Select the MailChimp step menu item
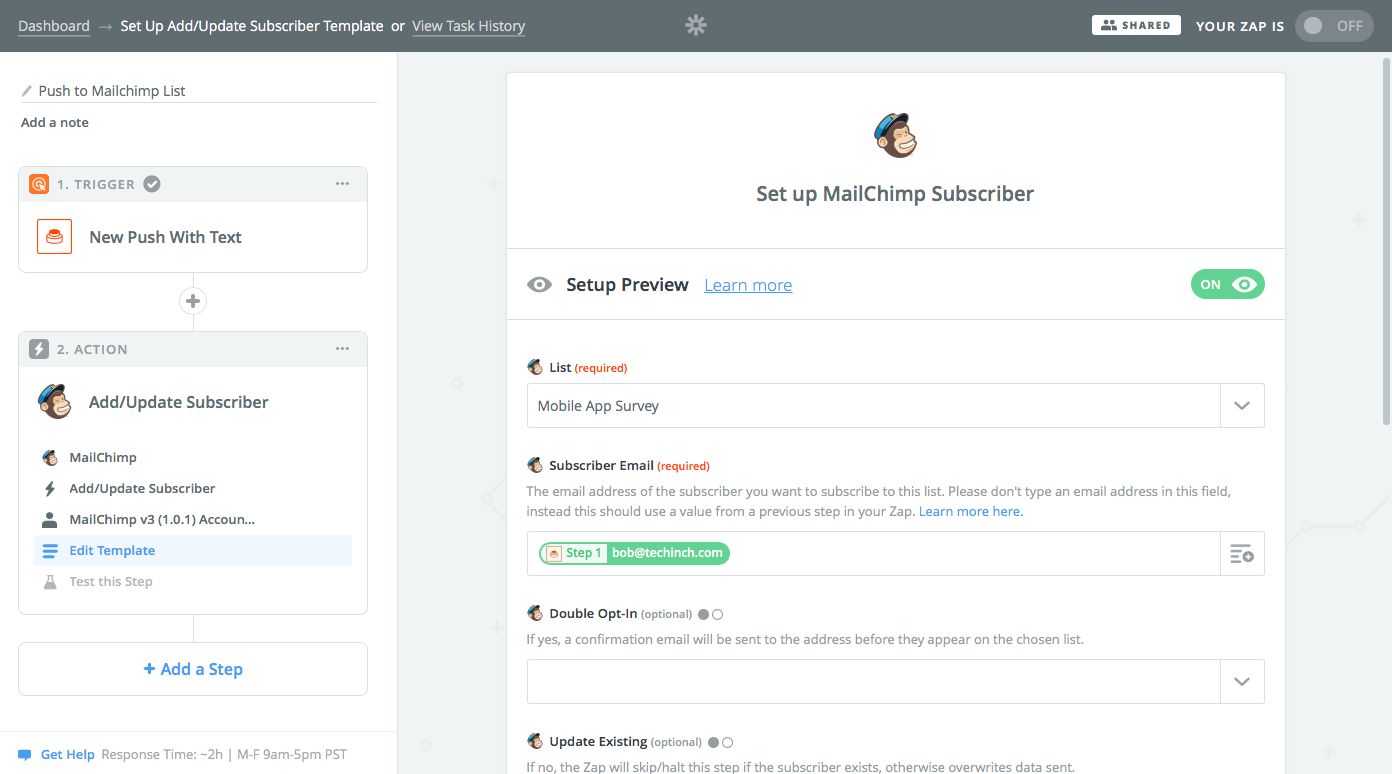The image size is (1392, 774). [193, 457]
